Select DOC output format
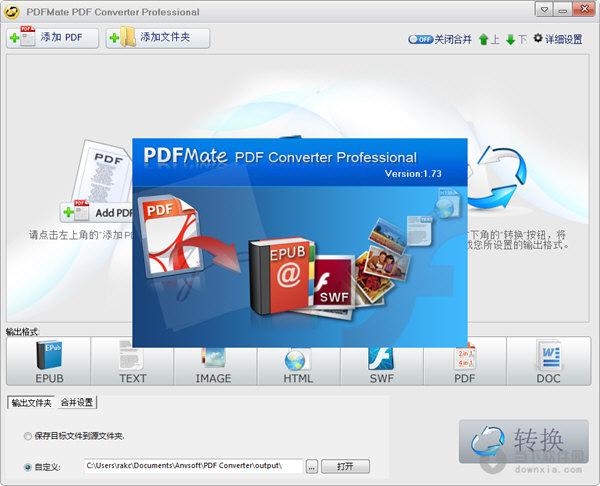 [549, 361]
